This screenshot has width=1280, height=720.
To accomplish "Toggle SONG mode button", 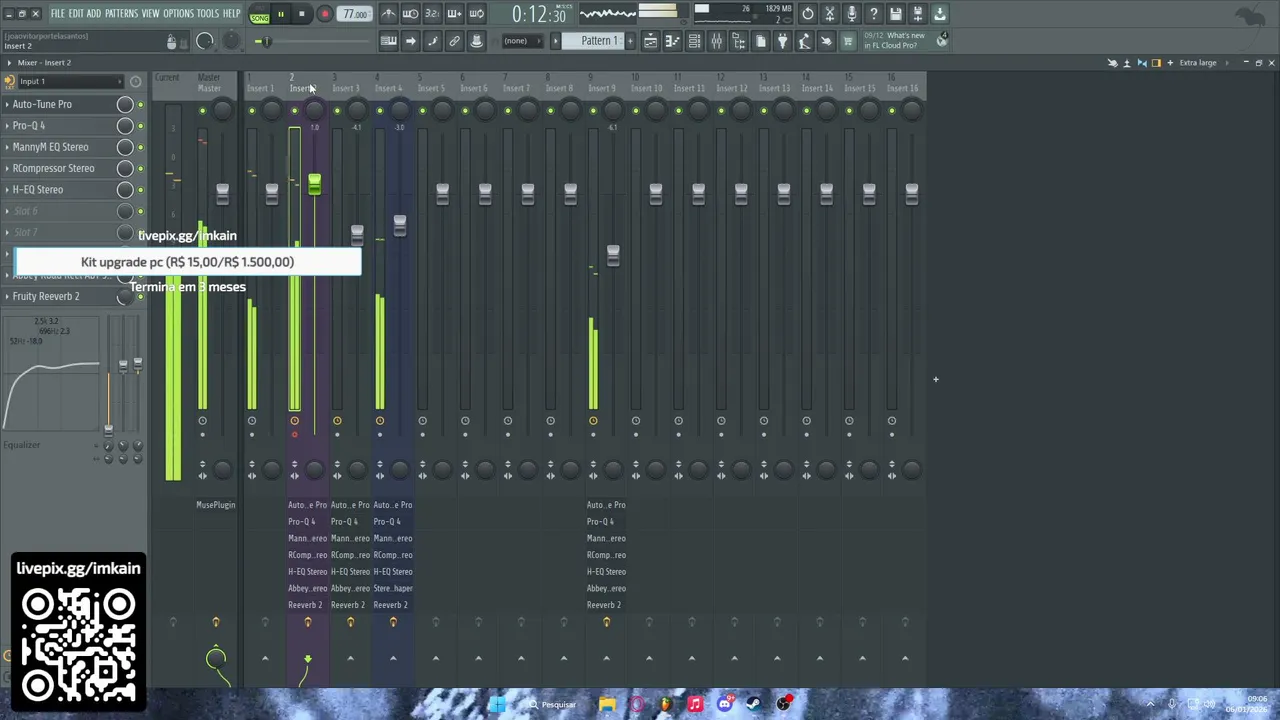I will coord(260,15).
